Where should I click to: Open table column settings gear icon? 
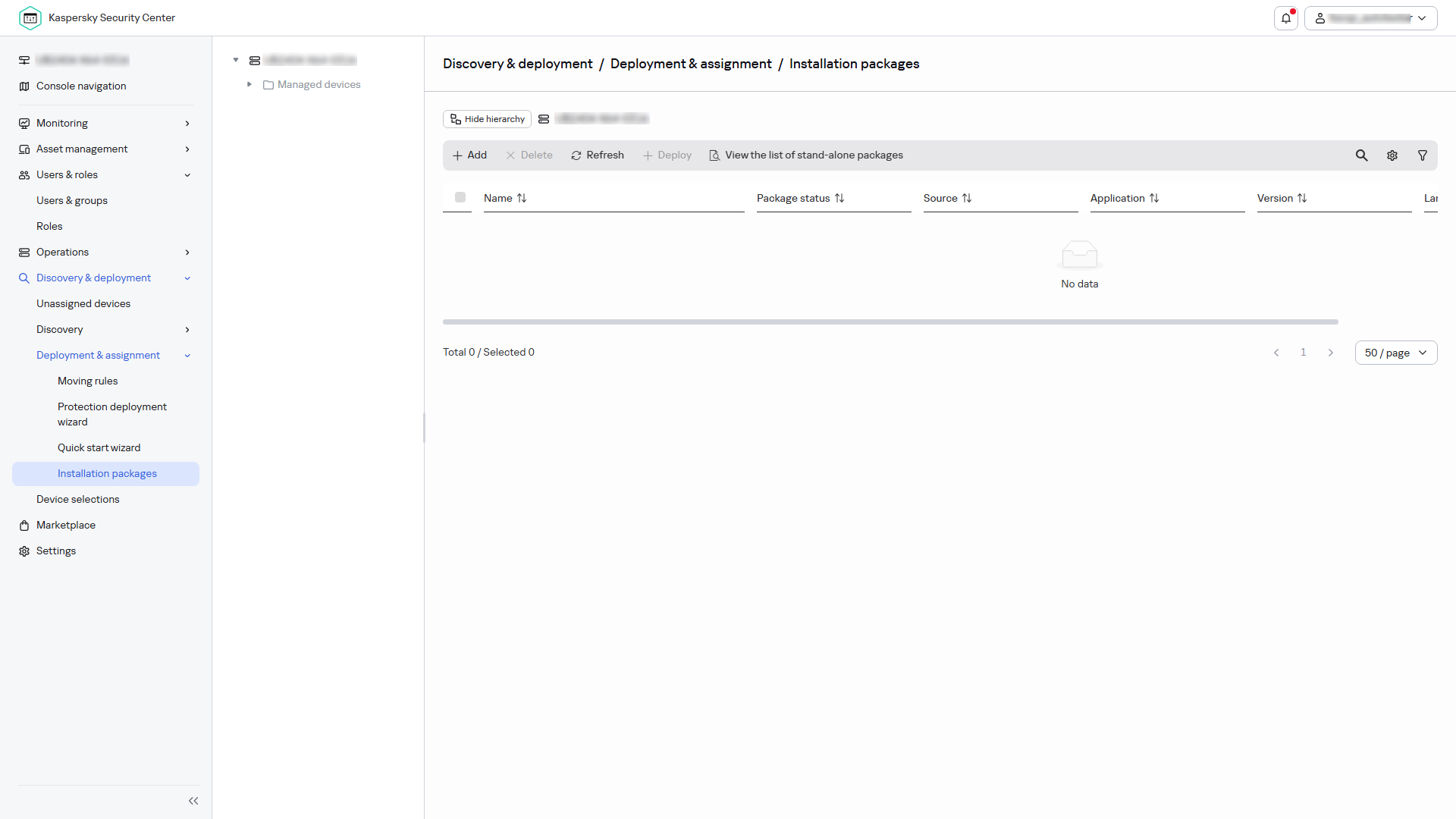(x=1392, y=155)
